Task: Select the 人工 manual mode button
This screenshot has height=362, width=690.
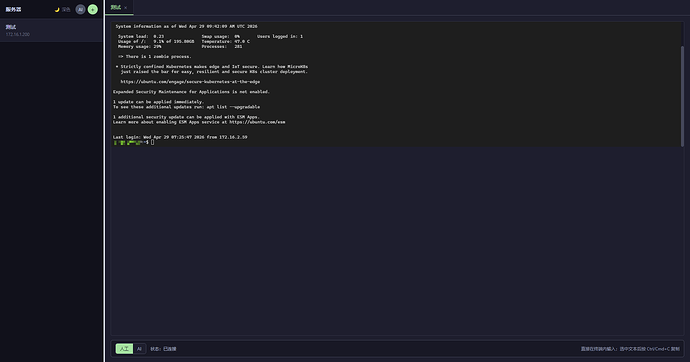Action: (x=124, y=349)
